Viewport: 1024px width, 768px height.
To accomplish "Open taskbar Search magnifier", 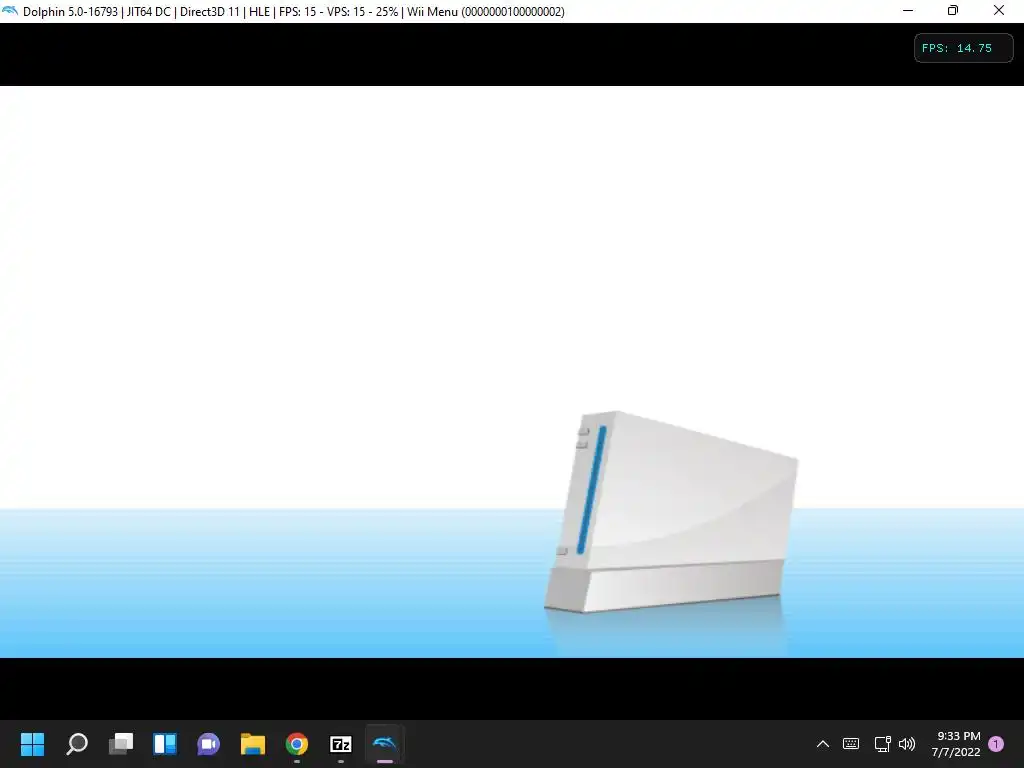I will click(77, 744).
